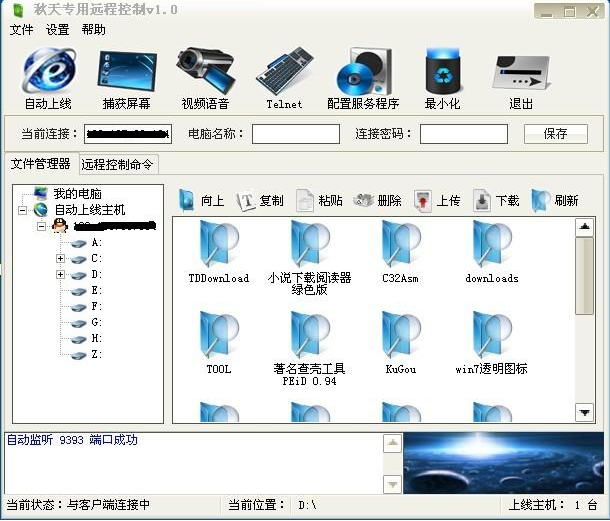Collapse the 自动上线主机 tree node
The image size is (610, 521).
click(22, 210)
